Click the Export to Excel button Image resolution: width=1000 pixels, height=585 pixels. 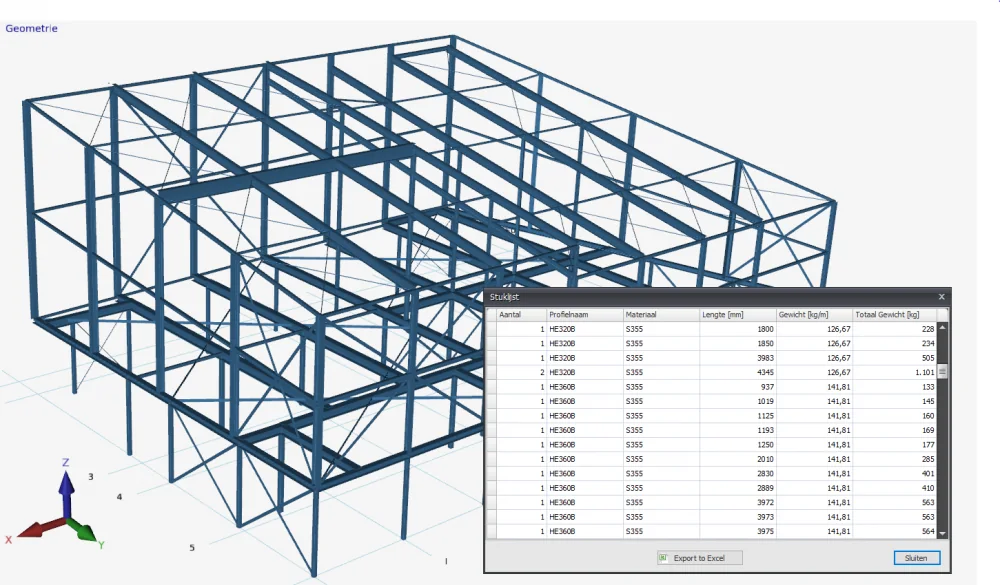(x=700, y=558)
